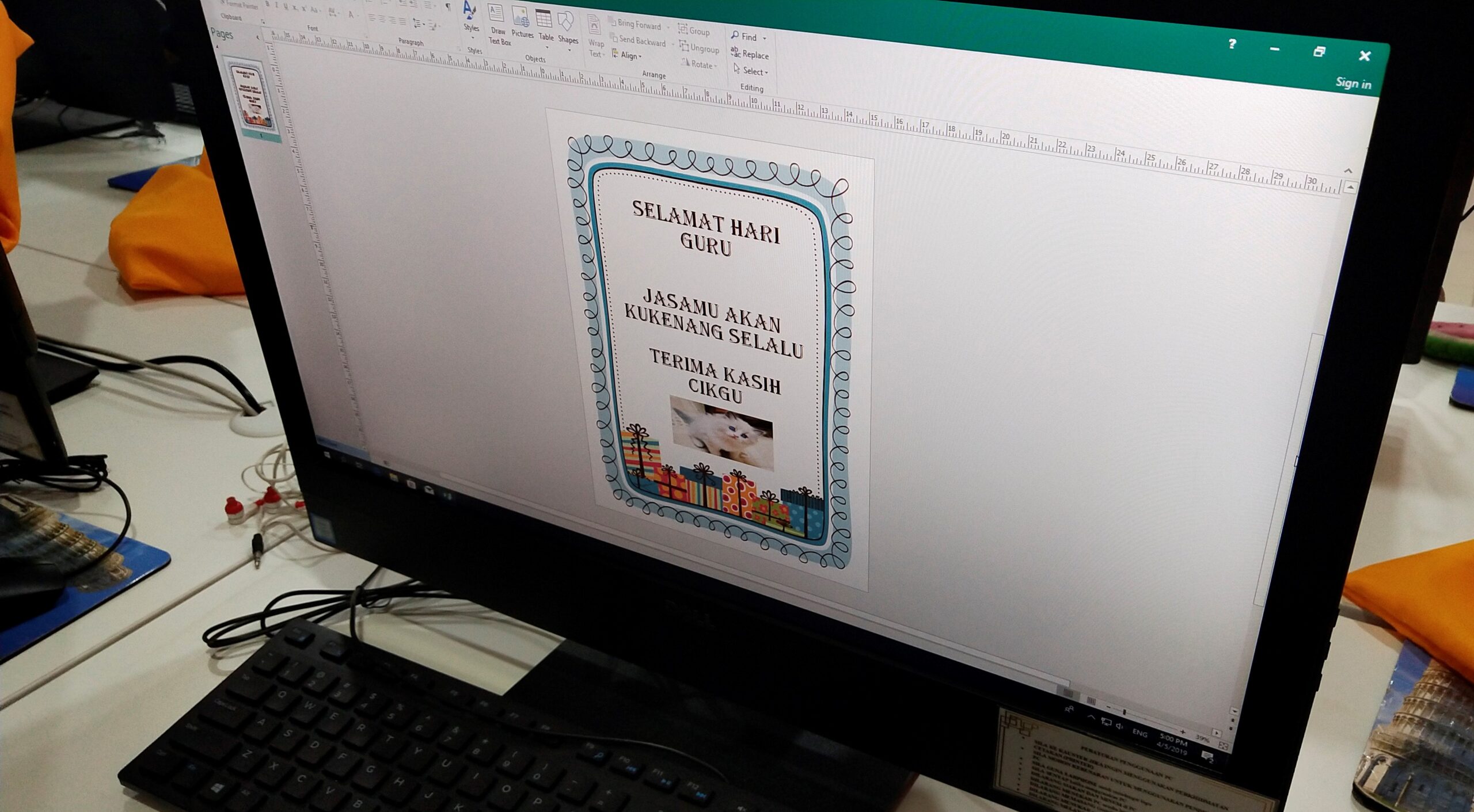This screenshot has width=1474, height=812.
Task: Open the Help question mark
Action: pyautogui.click(x=1232, y=44)
